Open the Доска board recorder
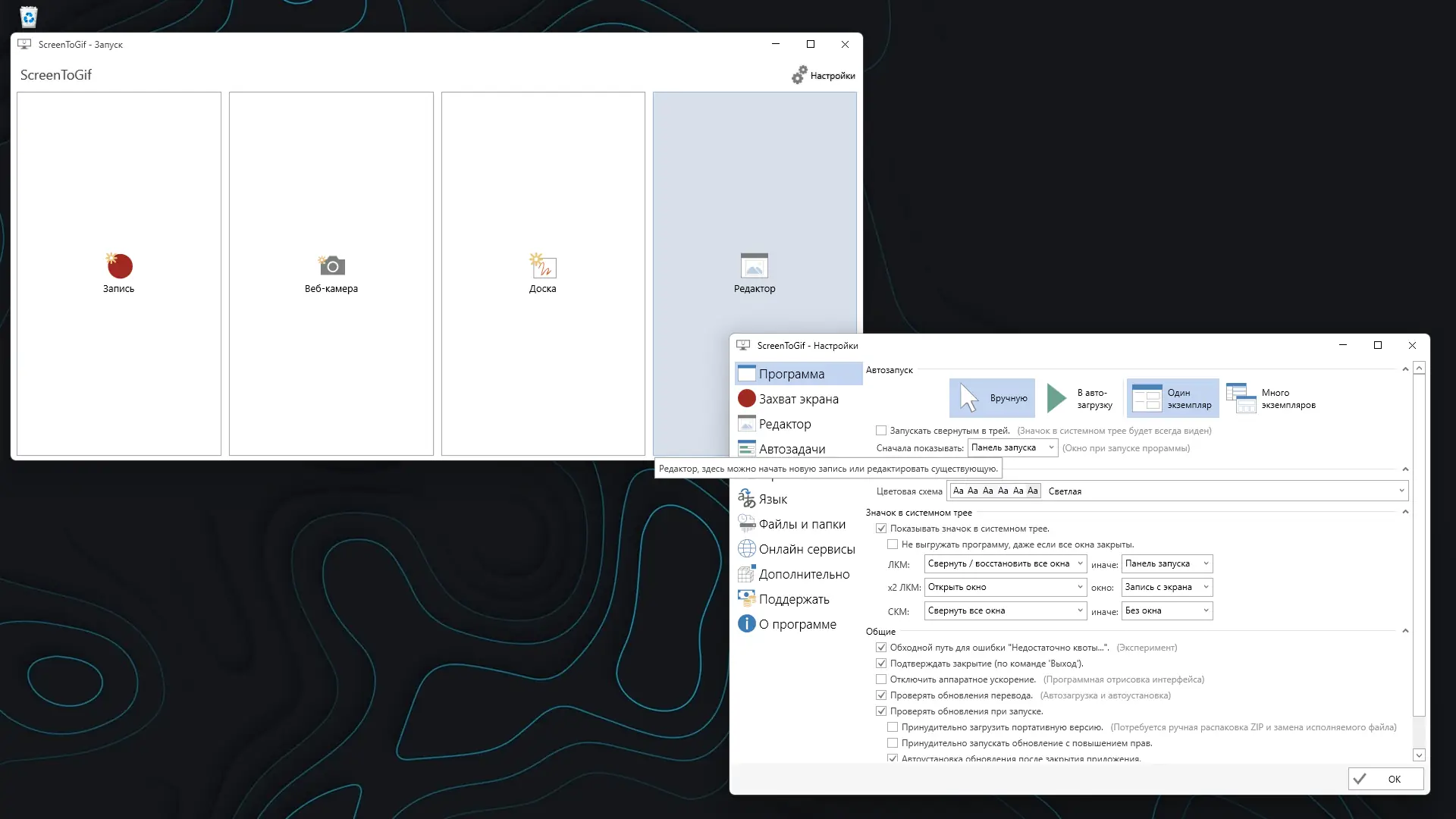This screenshot has width=1456, height=819. [x=542, y=265]
